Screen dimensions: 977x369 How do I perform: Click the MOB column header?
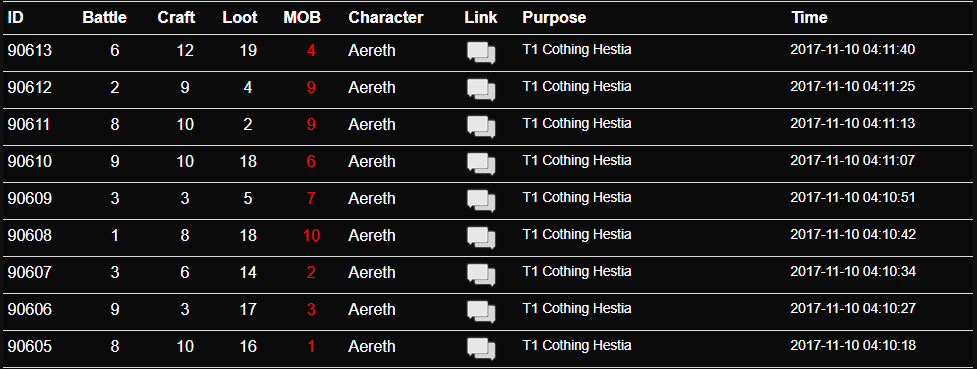click(x=302, y=17)
